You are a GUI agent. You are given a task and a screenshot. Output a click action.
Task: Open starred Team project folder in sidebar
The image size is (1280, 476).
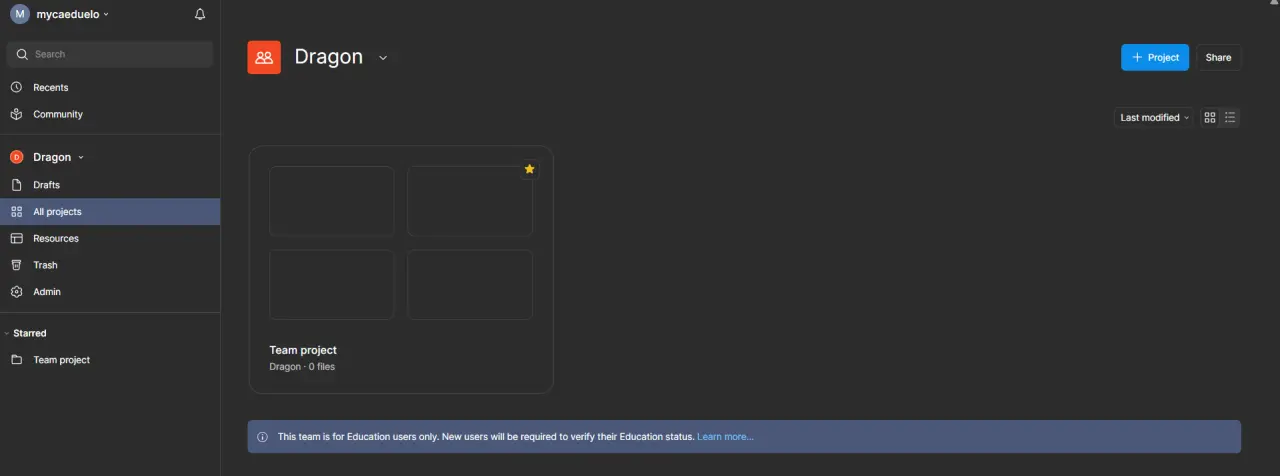click(x=110, y=360)
